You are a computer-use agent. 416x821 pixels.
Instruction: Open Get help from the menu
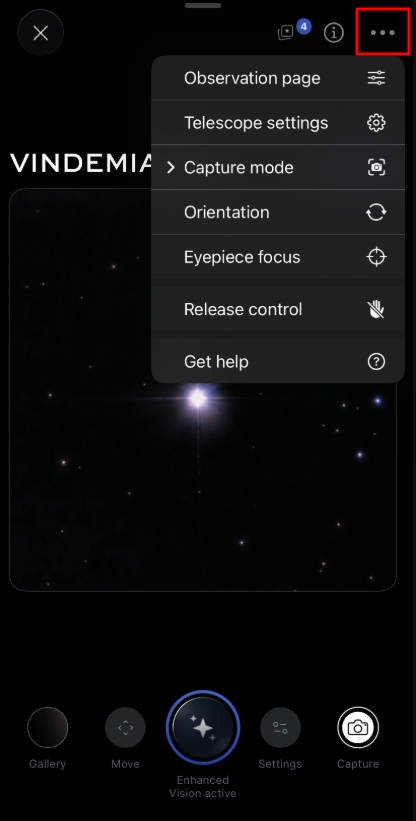[278, 361]
